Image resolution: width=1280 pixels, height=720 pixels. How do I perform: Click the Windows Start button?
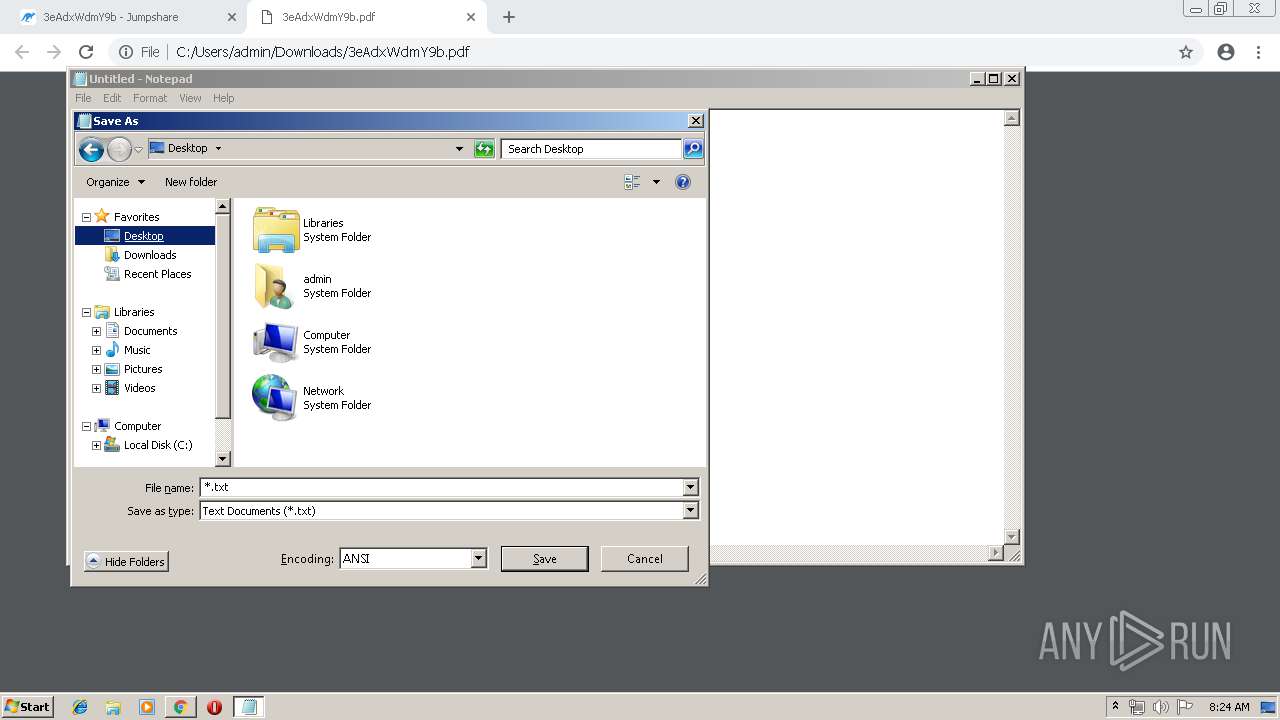pos(28,707)
